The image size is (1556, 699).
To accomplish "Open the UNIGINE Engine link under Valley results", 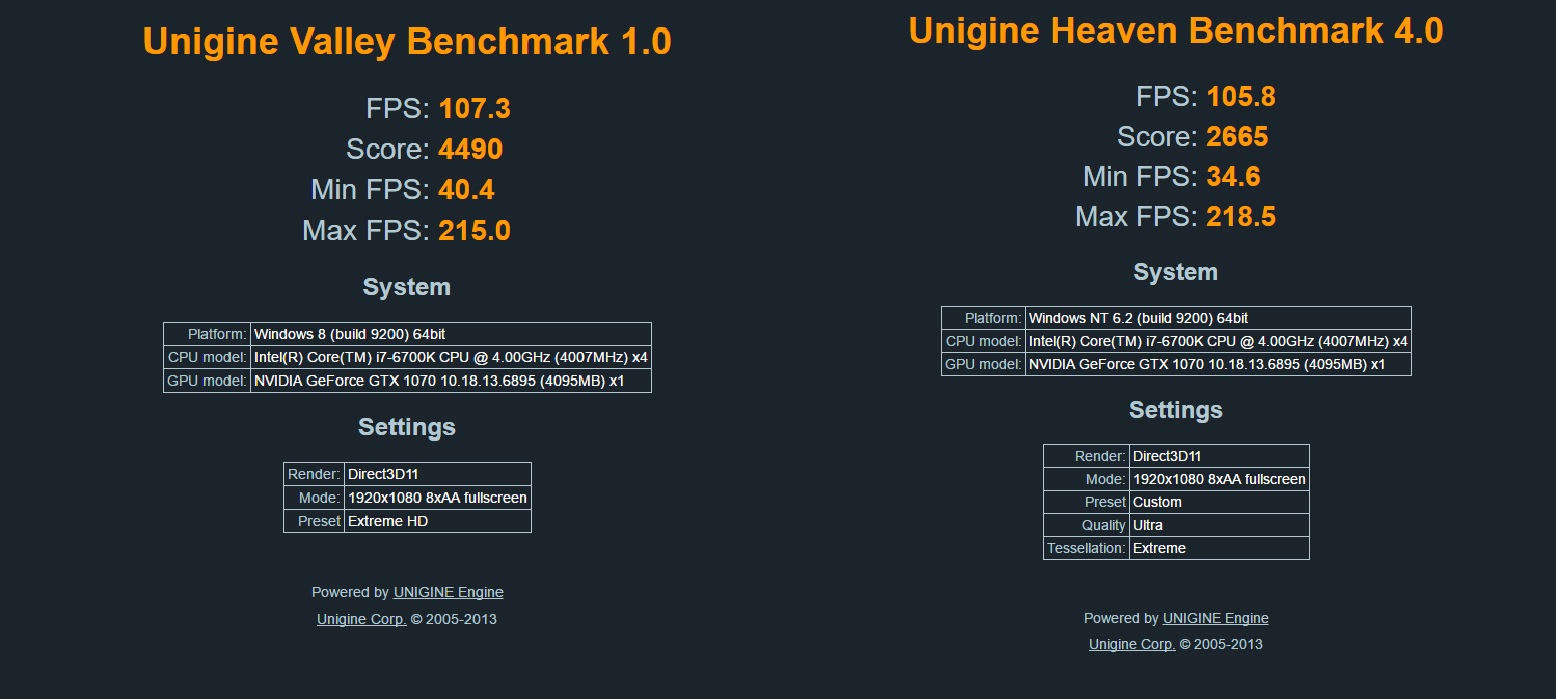I will 449,592.
